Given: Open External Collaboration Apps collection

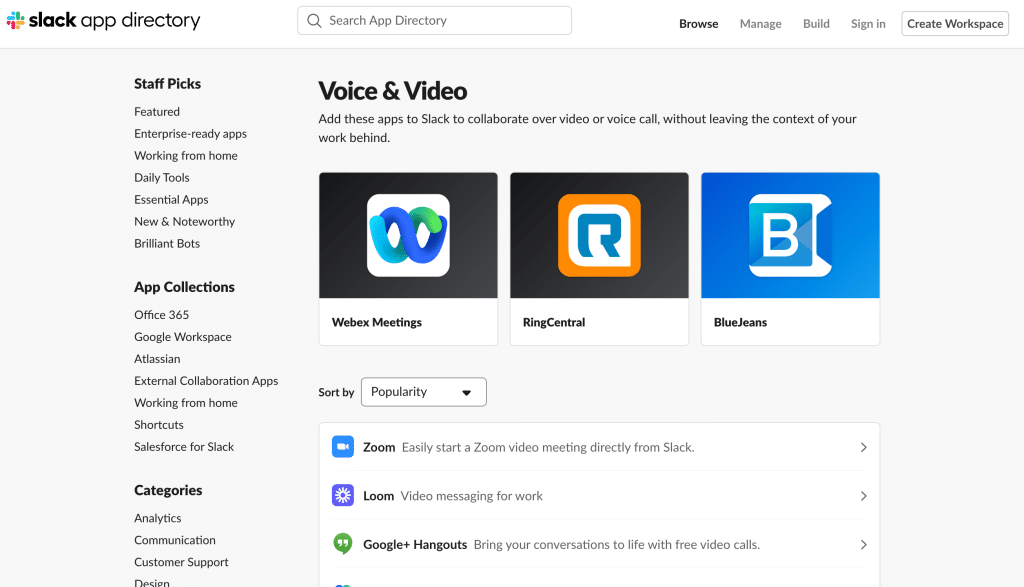Looking at the screenshot, I should [x=206, y=381].
